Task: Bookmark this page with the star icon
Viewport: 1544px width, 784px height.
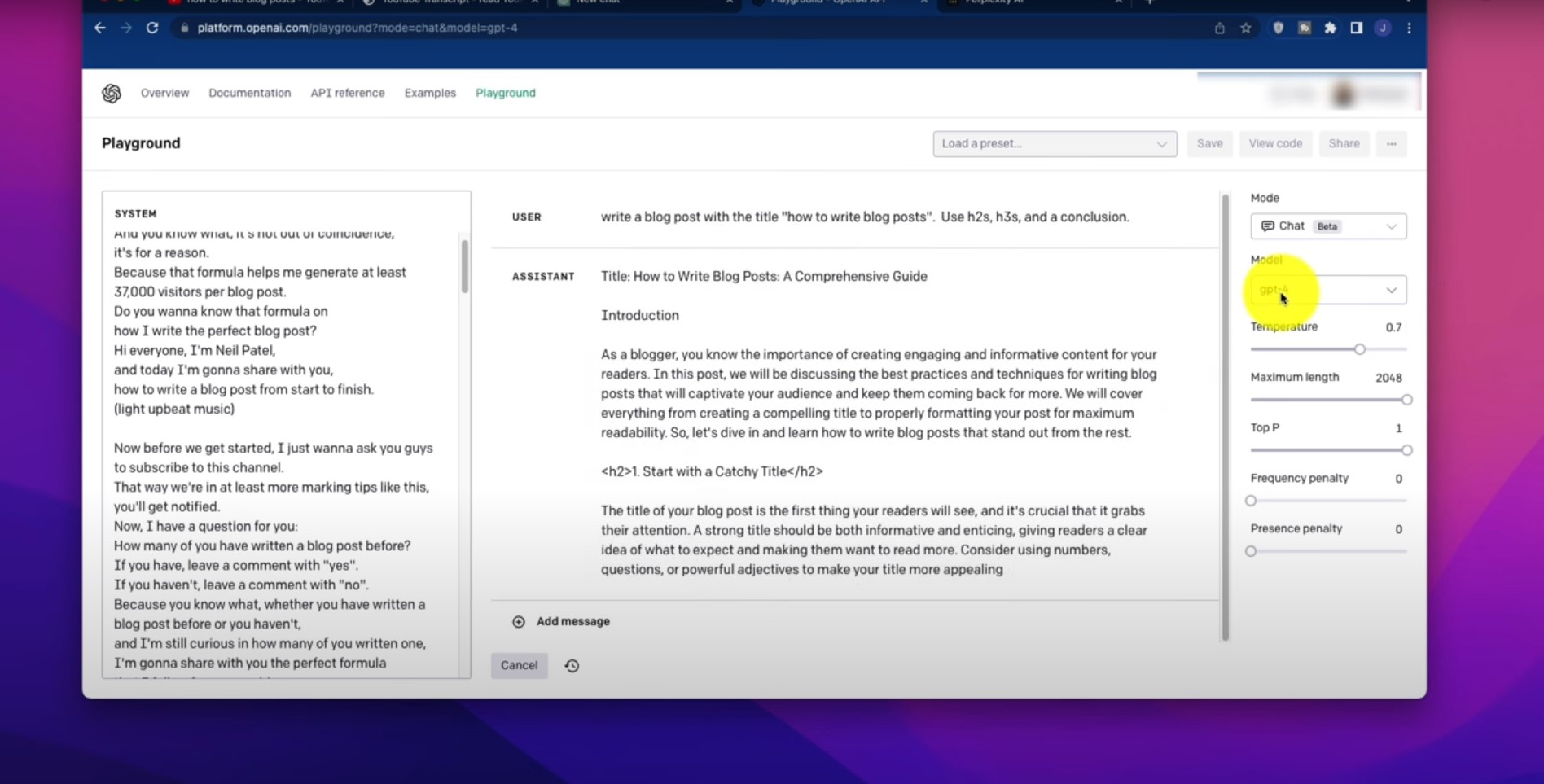Action: pyautogui.click(x=1246, y=28)
